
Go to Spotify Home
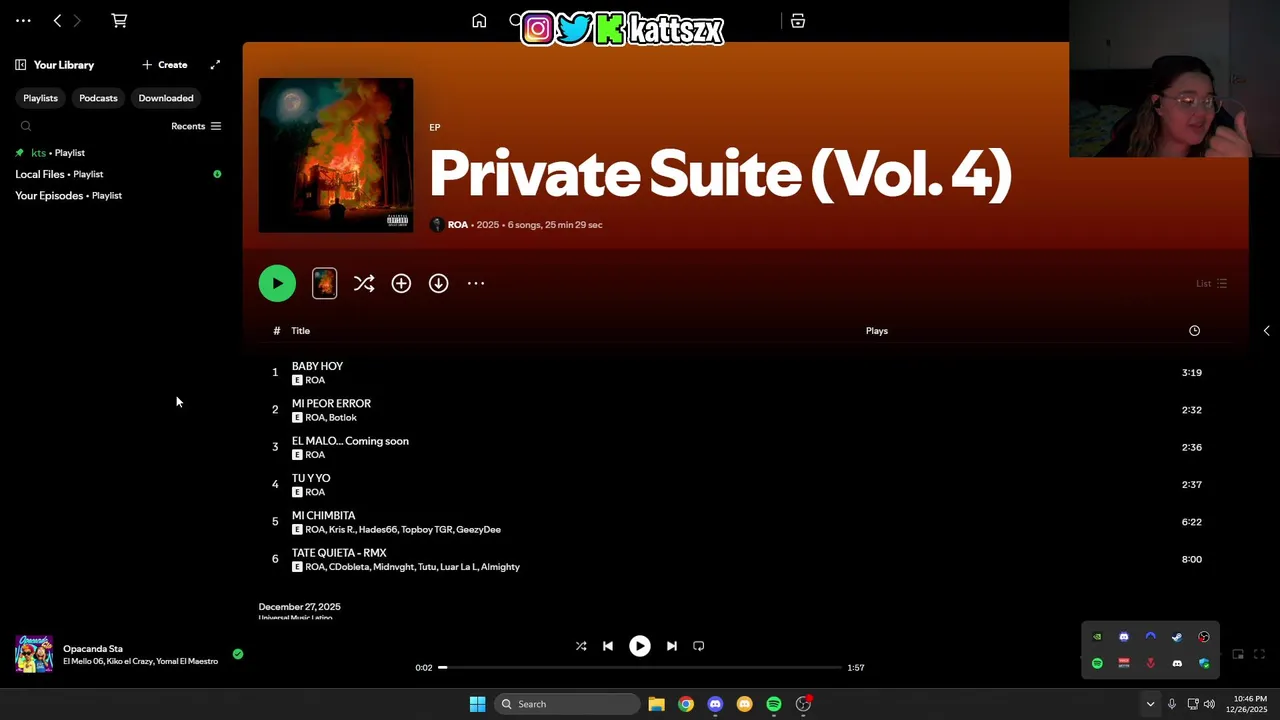479,21
